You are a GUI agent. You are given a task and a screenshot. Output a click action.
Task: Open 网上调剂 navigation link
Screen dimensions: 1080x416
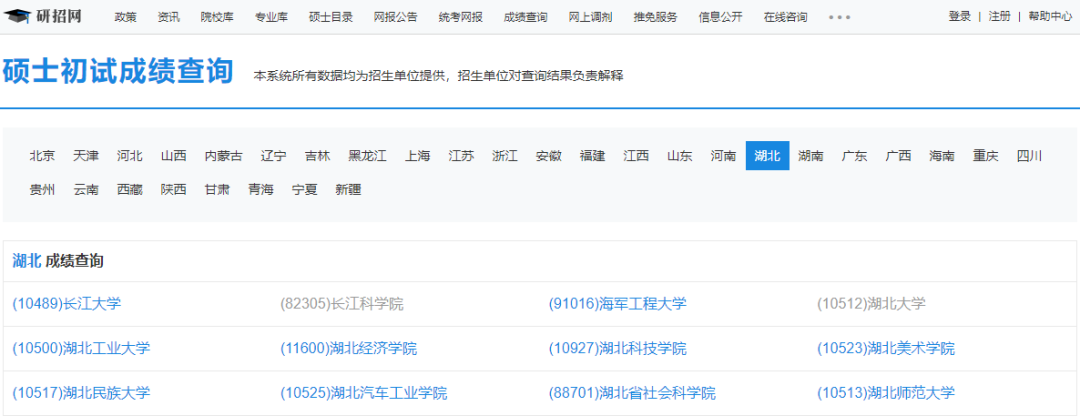point(591,17)
